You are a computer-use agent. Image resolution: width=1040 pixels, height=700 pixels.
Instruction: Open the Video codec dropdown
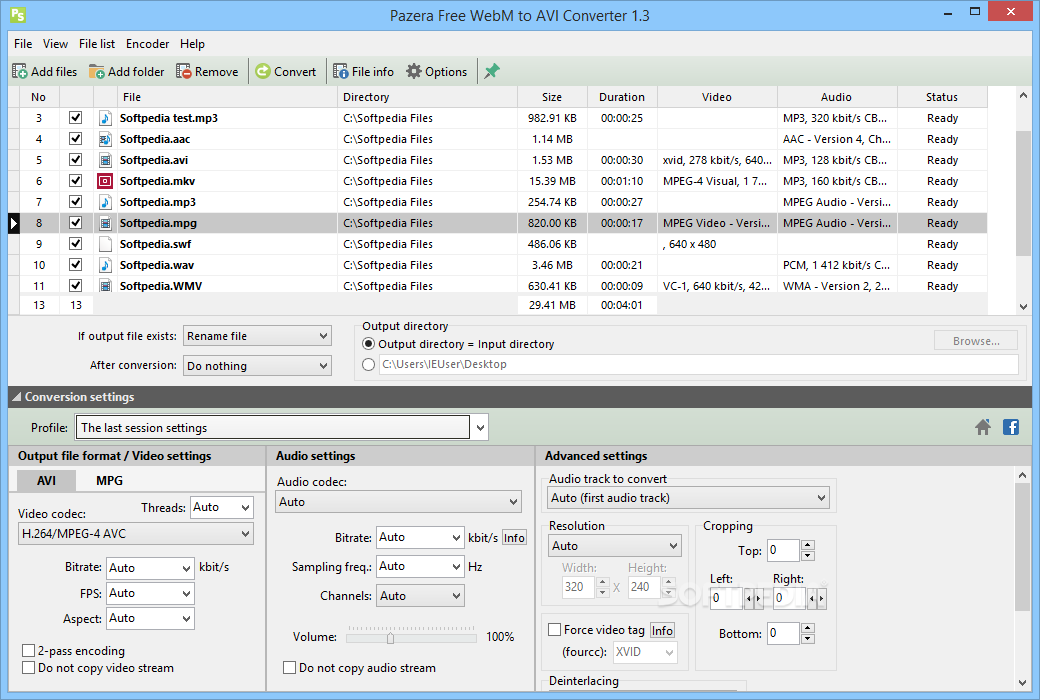136,533
